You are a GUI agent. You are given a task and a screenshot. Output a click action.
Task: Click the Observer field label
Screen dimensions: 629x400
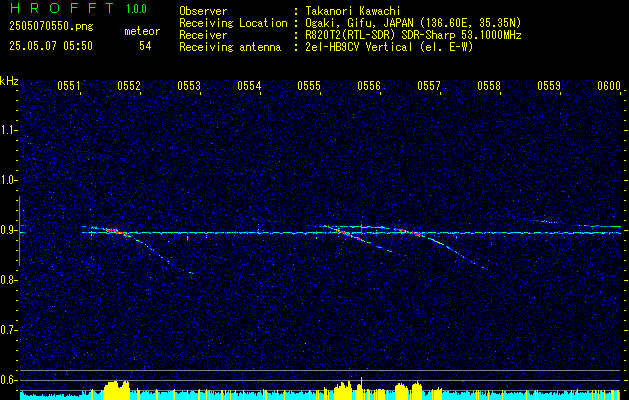pyautogui.click(x=203, y=11)
